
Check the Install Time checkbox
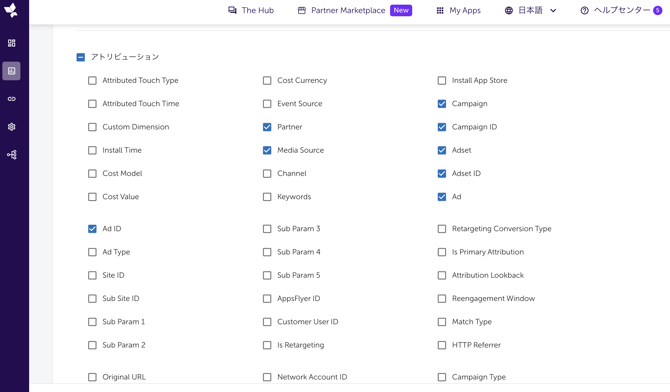click(x=92, y=150)
